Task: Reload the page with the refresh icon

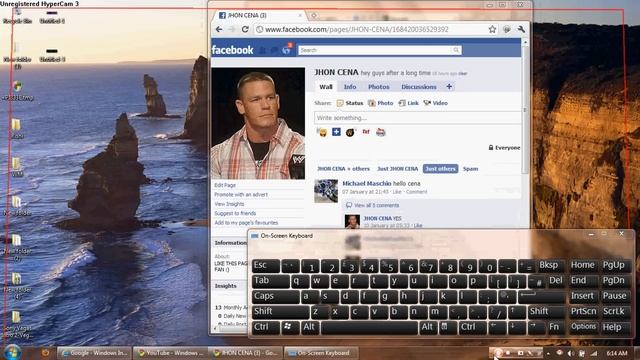Action: (245, 29)
